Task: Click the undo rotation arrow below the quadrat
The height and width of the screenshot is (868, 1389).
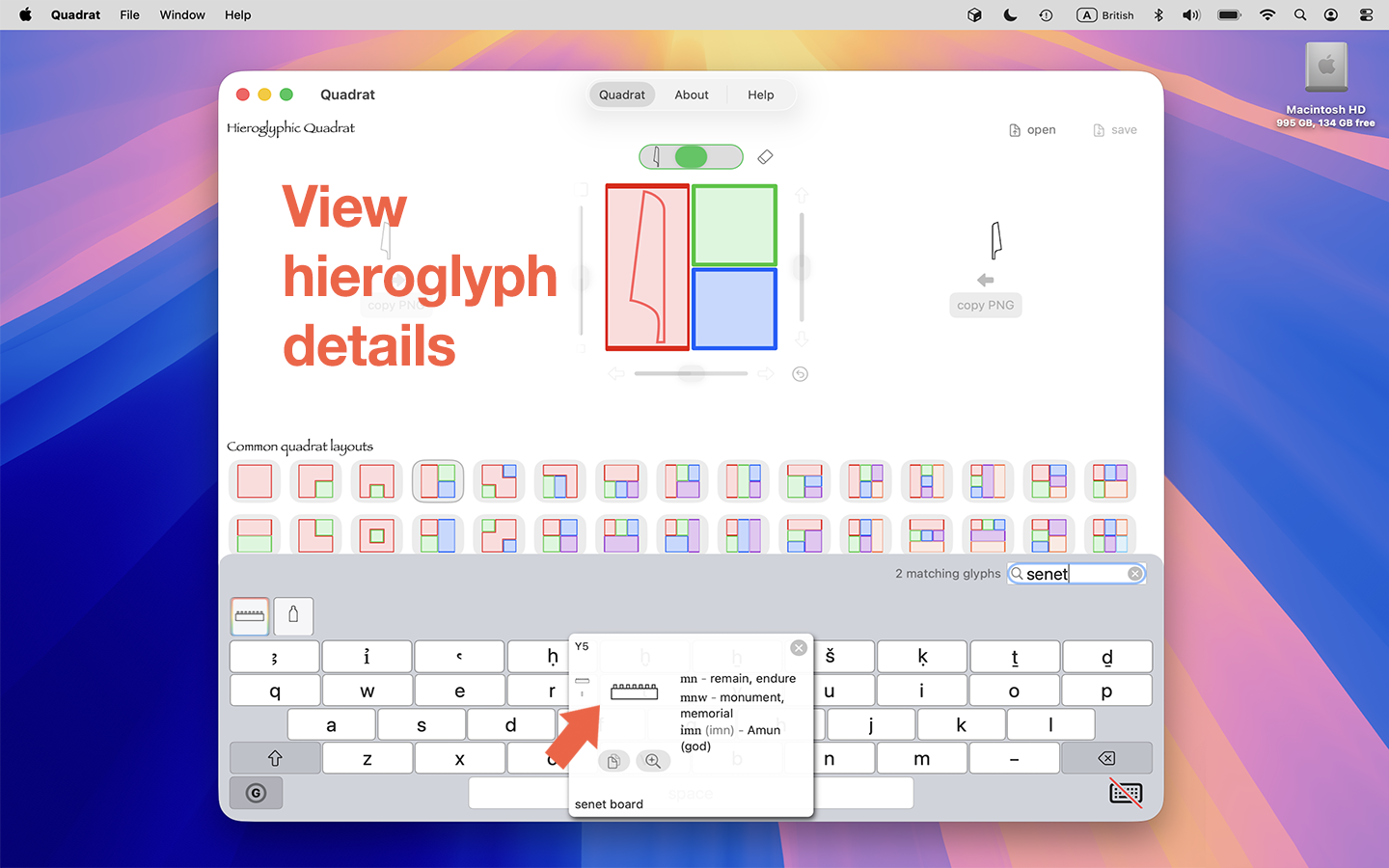Action: click(x=800, y=373)
